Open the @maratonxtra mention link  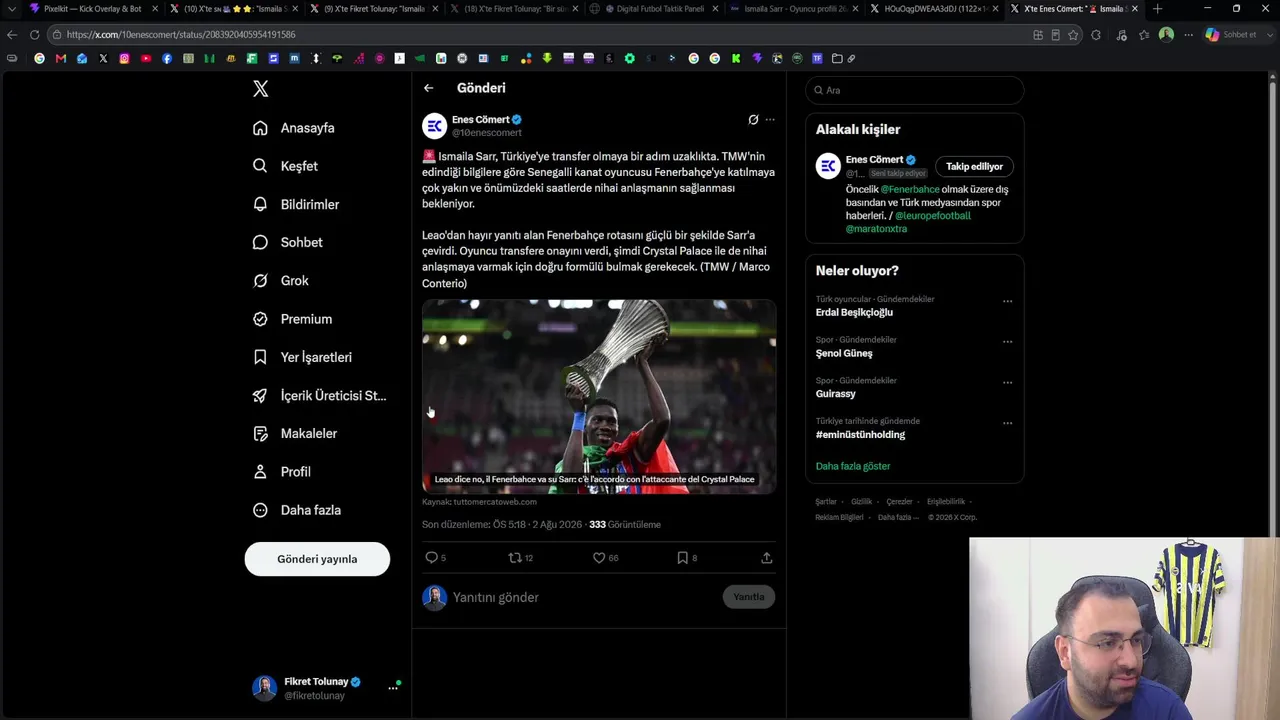point(876,229)
